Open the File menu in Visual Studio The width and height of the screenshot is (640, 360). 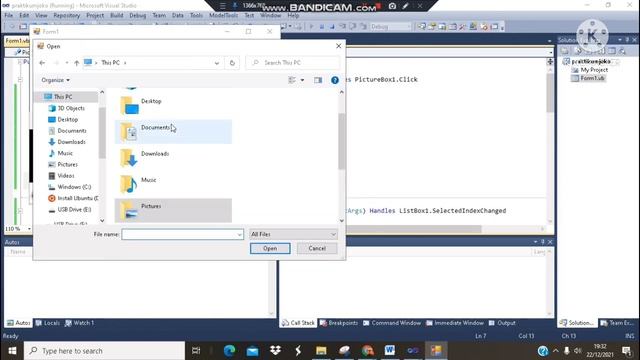click(9, 16)
